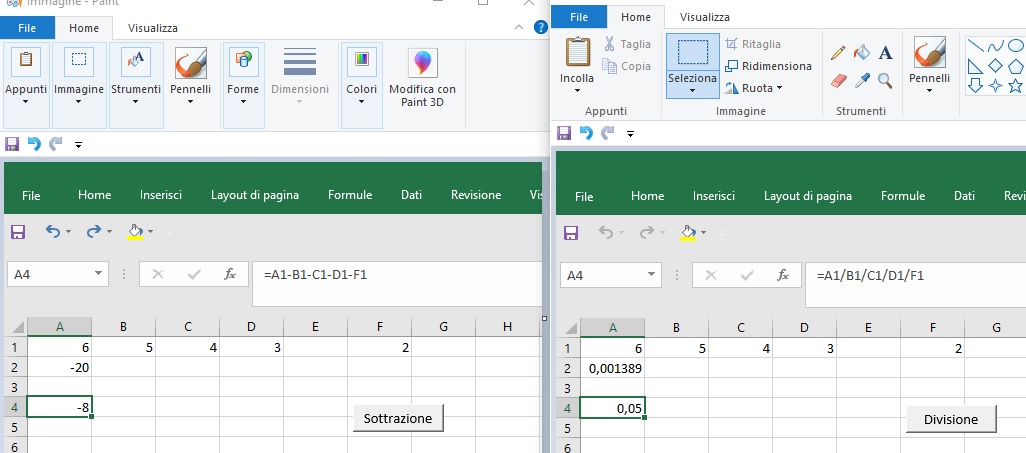Screen dimensions: 1026x453
Task: Click the Taglia scissors command
Action: [x=627, y=44]
